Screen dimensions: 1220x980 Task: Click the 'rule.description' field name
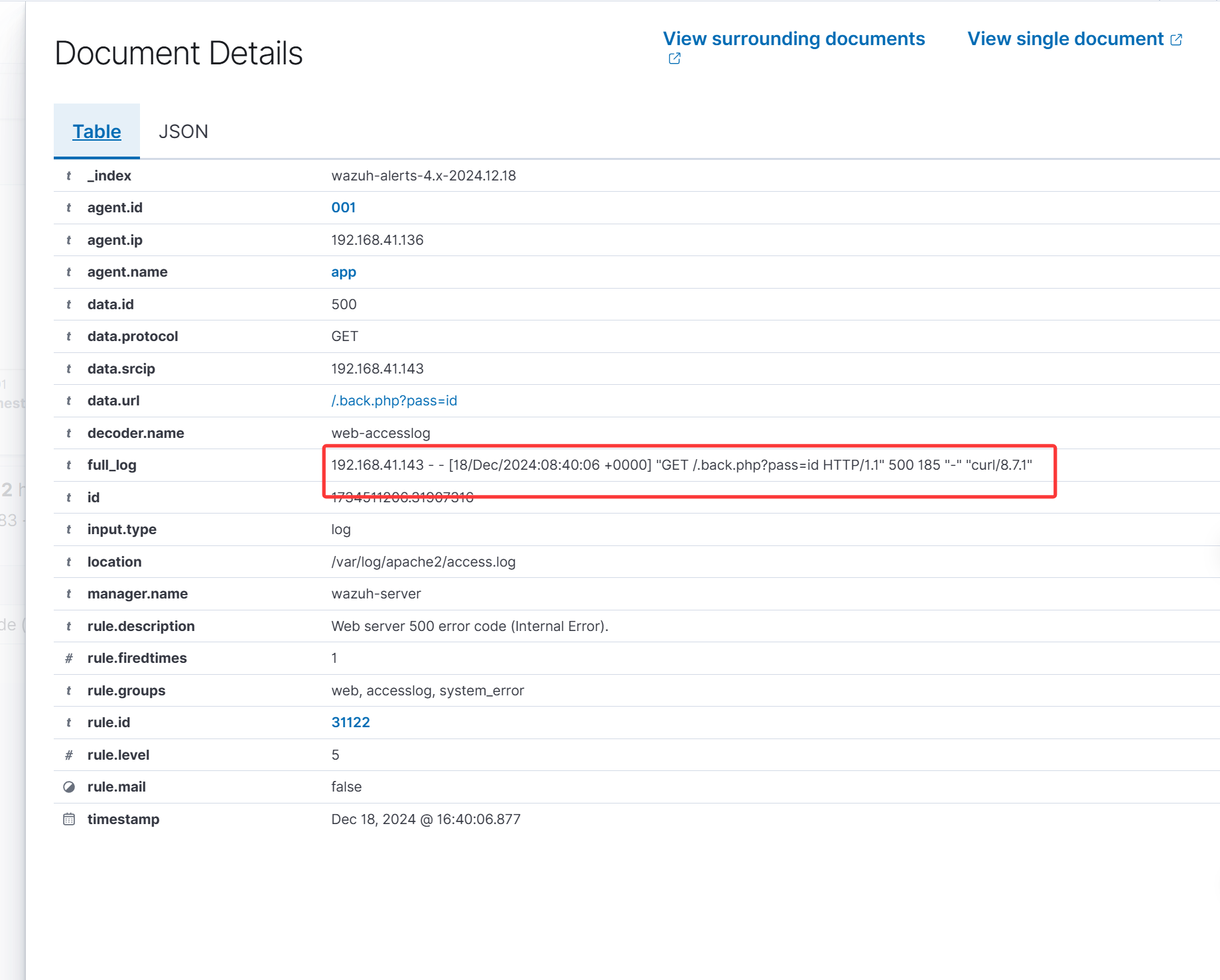(141, 626)
